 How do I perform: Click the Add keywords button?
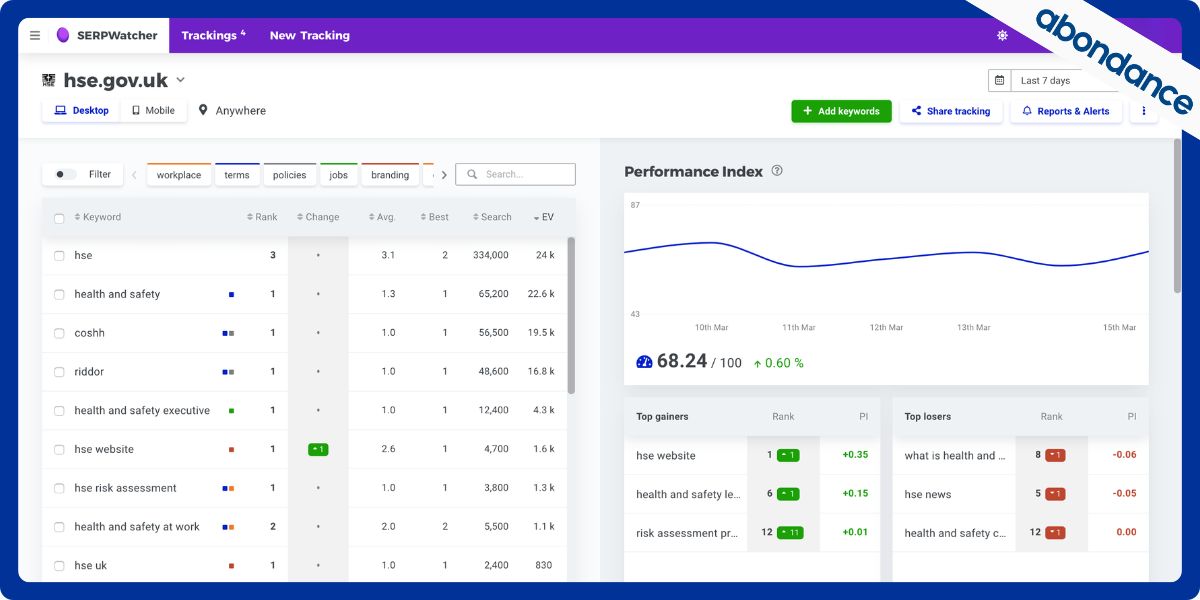coord(841,111)
